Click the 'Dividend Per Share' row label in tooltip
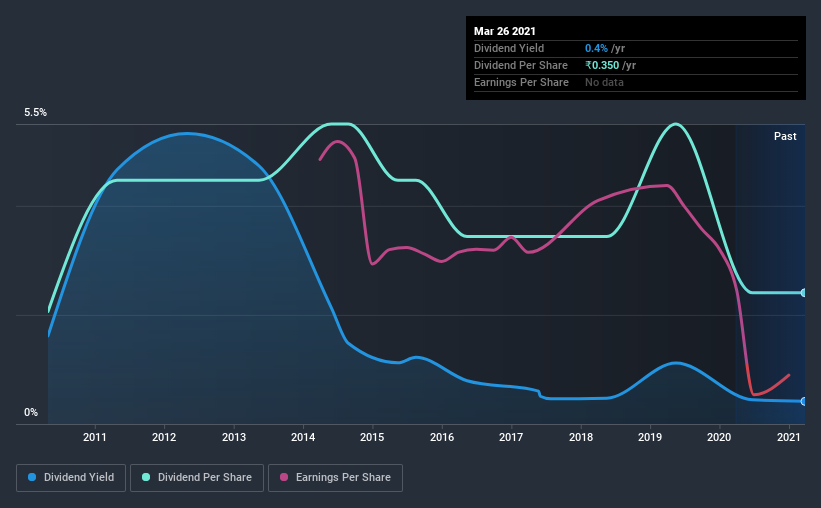The height and width of the screenshot is (508, 821). point(520,65)
